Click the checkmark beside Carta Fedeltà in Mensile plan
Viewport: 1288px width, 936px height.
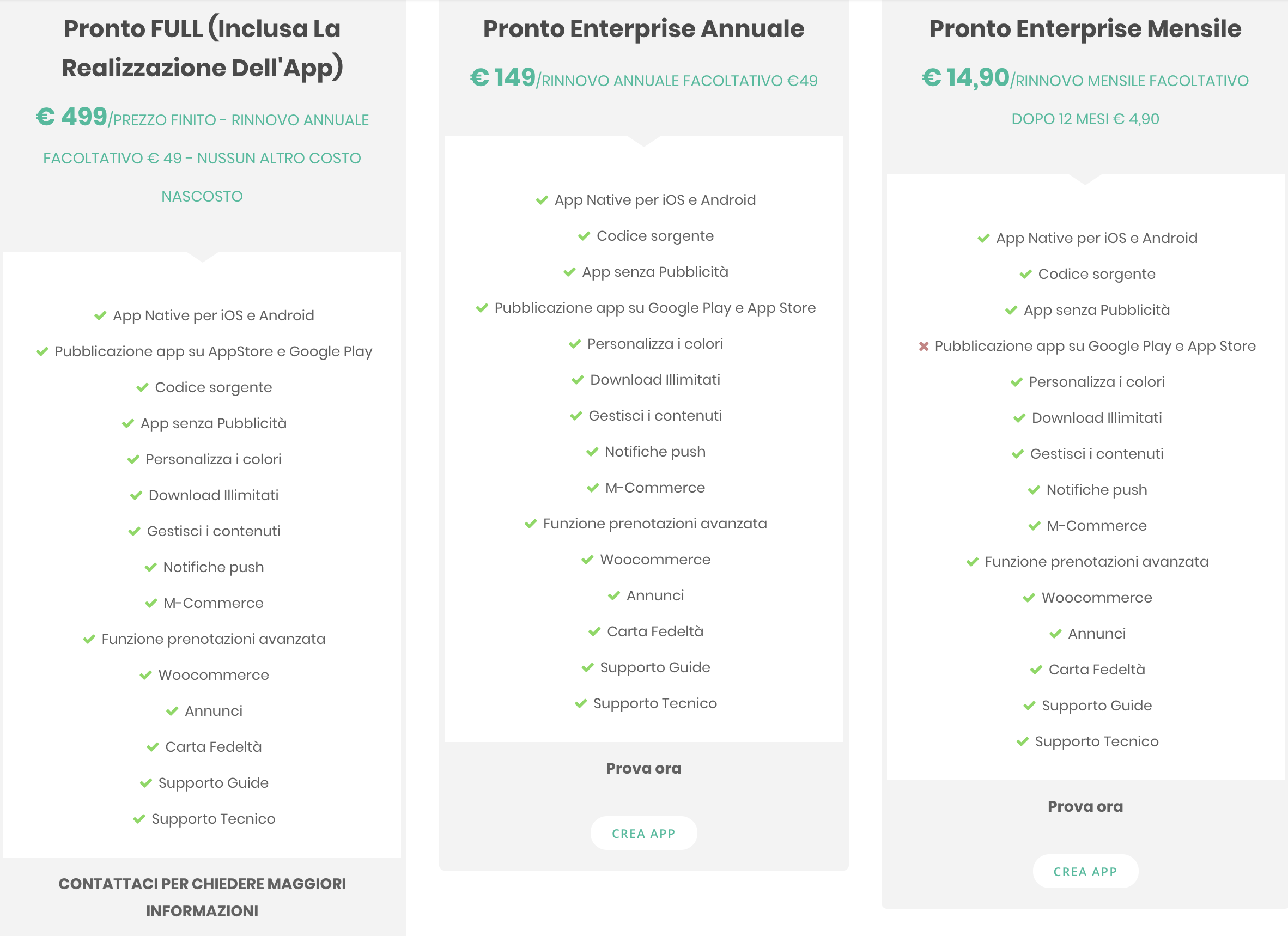[1036, 670]
